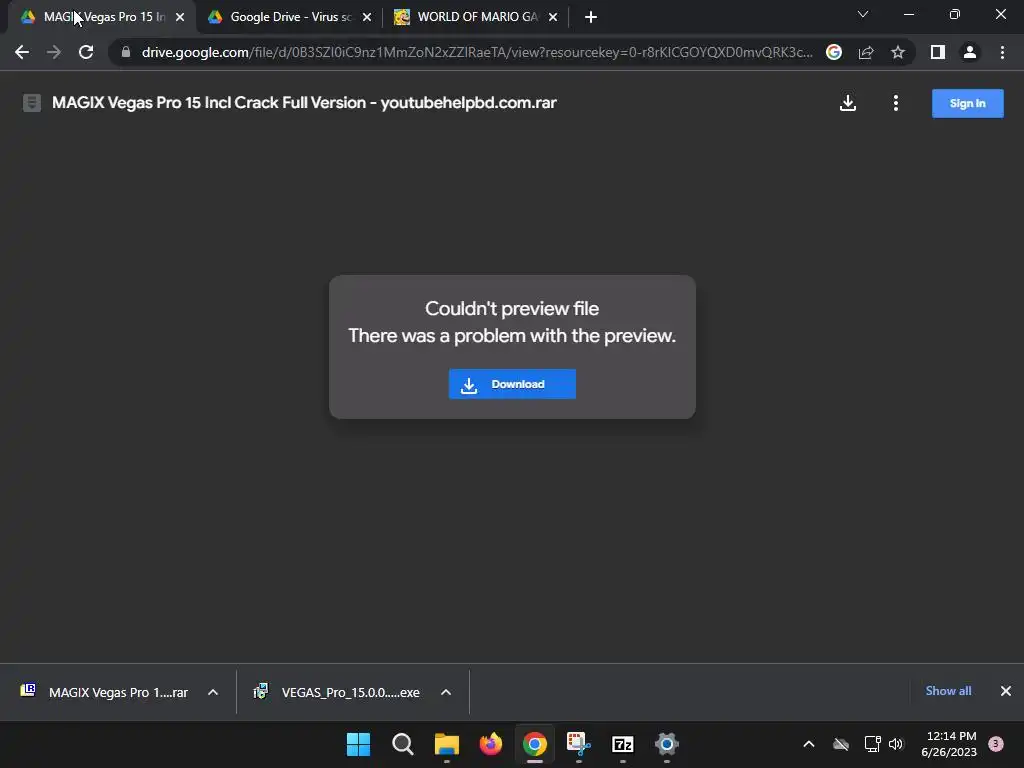Click the blue Sign in button
Screen dimensions: 1024x768
[967, 103]
